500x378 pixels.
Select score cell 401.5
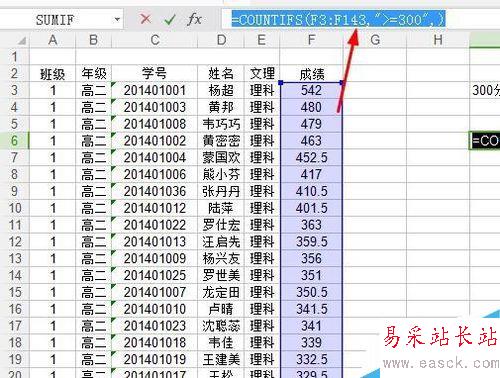[311, 208]
